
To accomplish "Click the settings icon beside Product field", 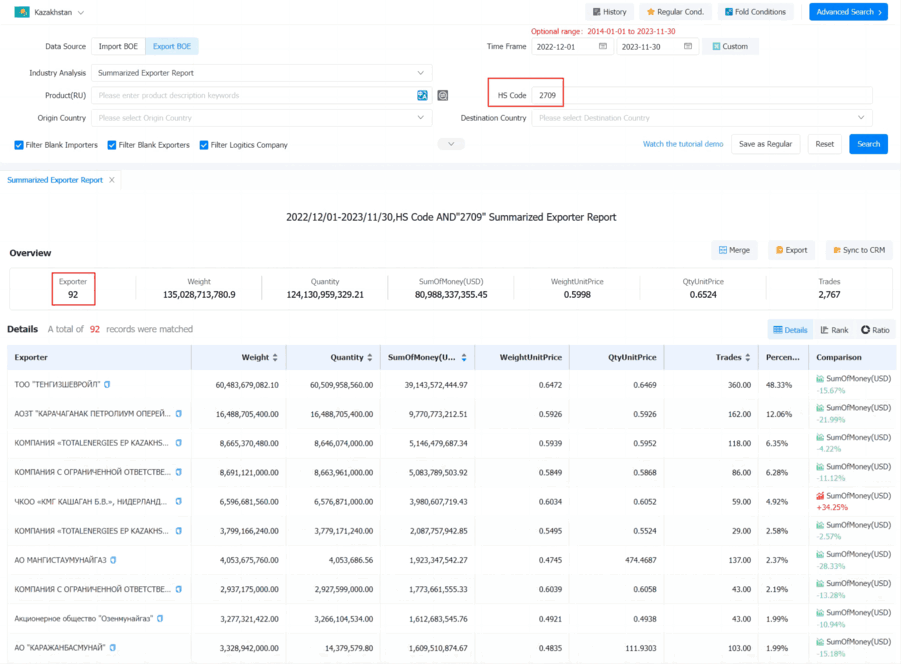I will pos(442,95).
